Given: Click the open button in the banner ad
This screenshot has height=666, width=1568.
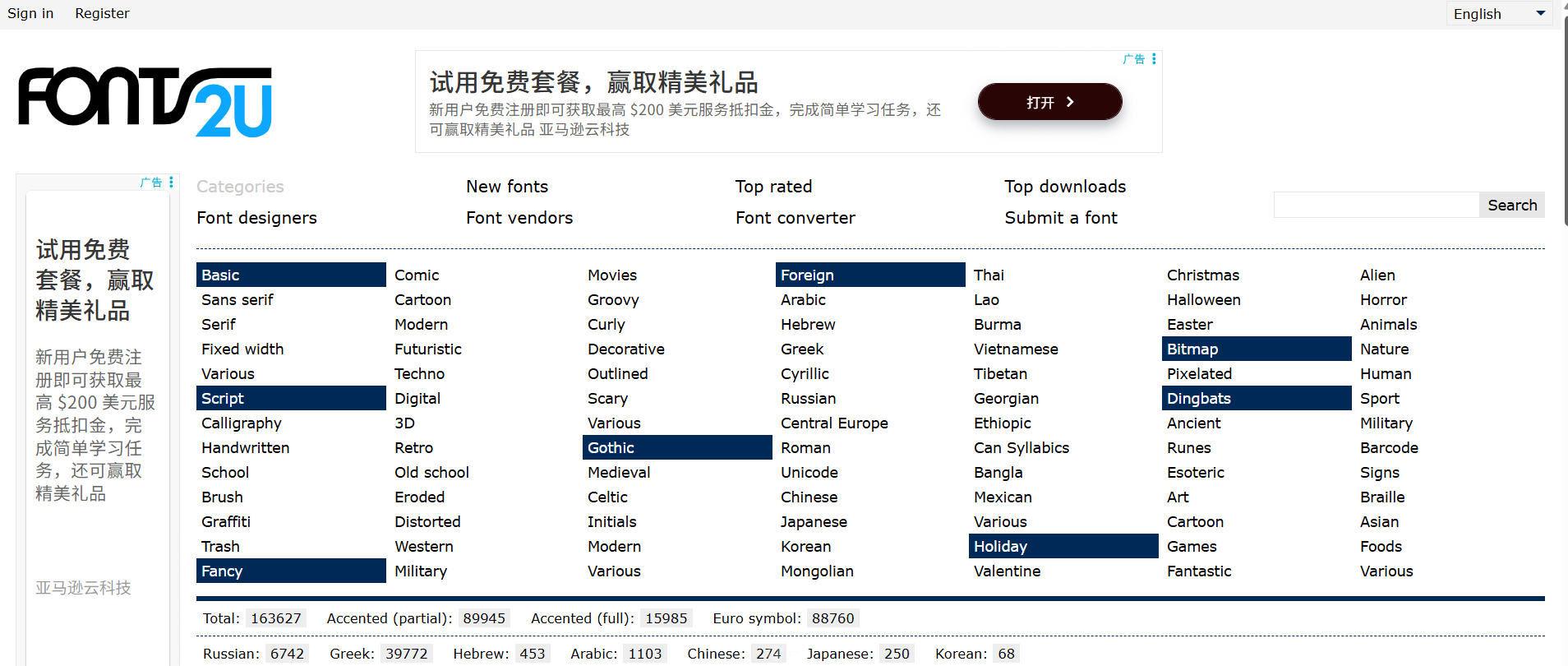Looking at the screenshot, I should (x=1049, y=102).
